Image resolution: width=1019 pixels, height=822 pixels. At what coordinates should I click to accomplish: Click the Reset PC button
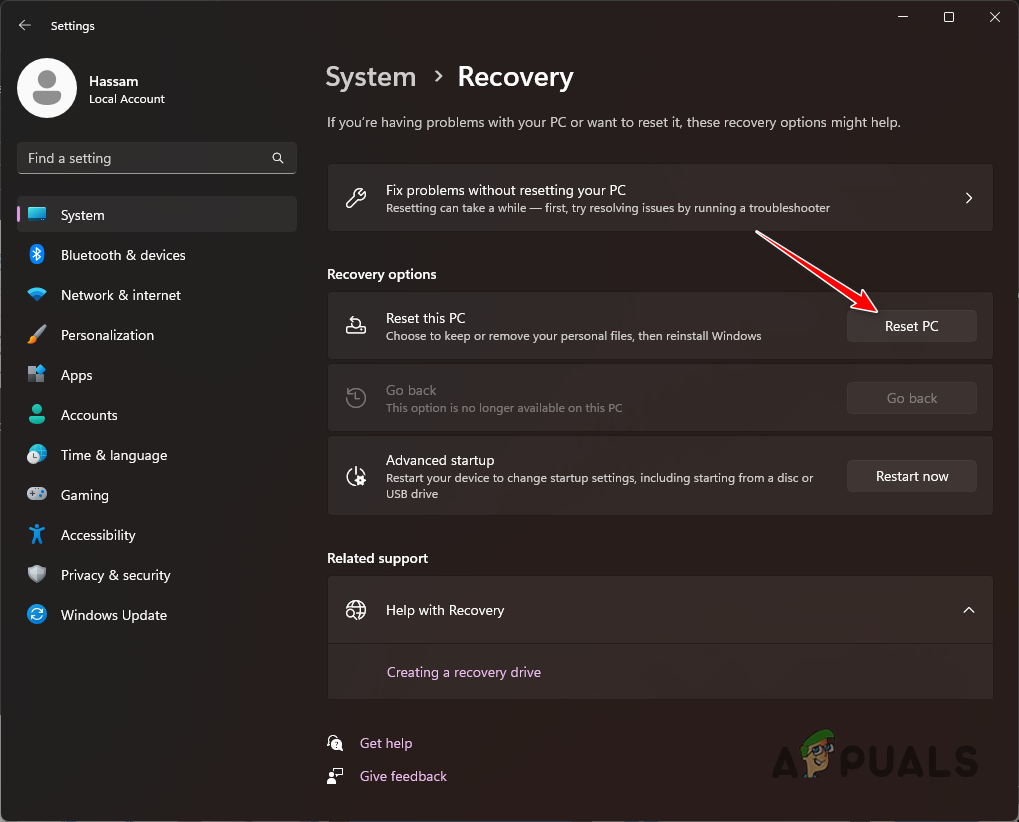tap(911, 326)
